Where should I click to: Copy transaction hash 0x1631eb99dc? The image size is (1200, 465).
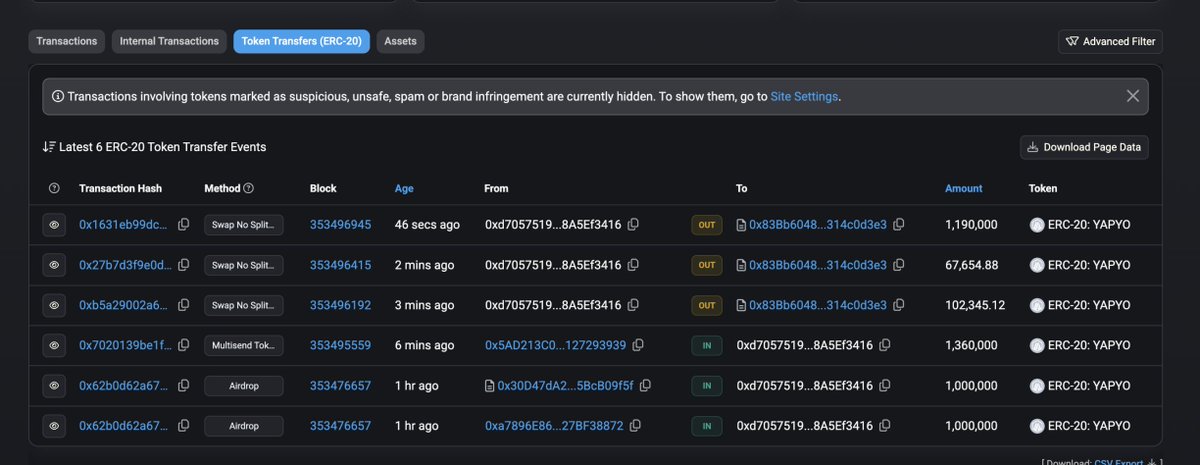pyautogui.click(x=183, y=225)
